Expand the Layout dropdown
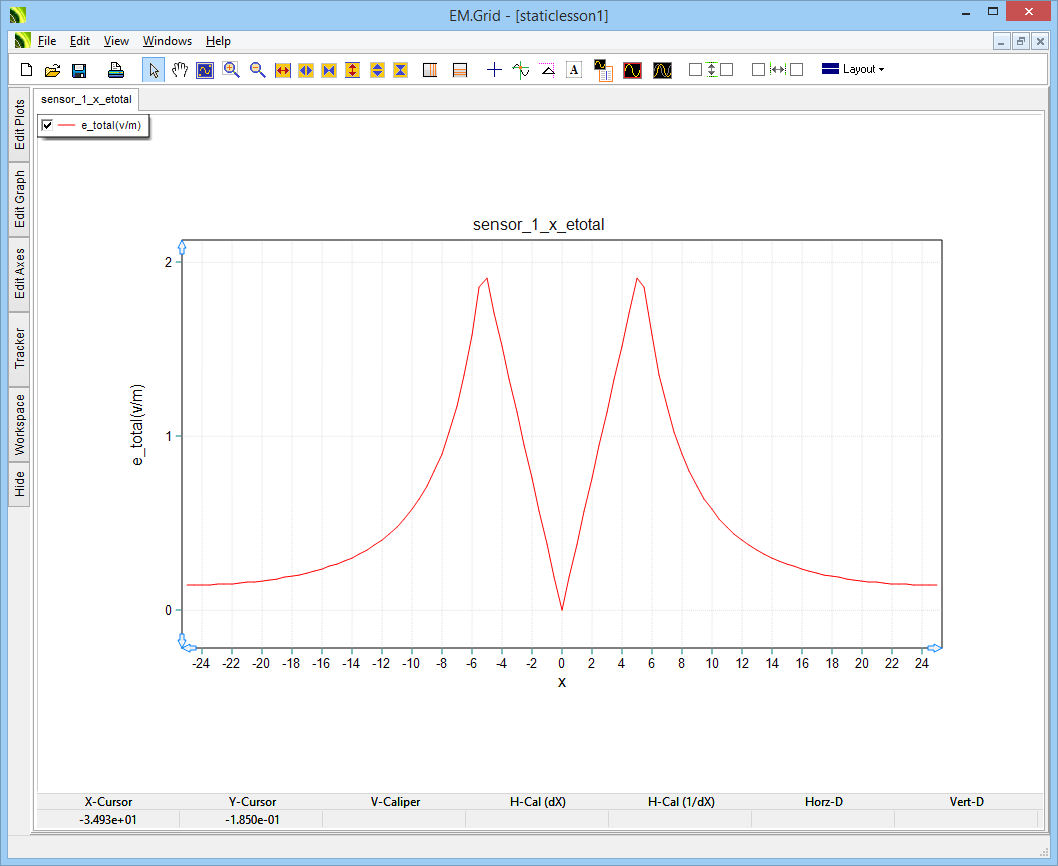Image resolution: width=1058 pixels, height=866 pixels. tap(853, 70)
